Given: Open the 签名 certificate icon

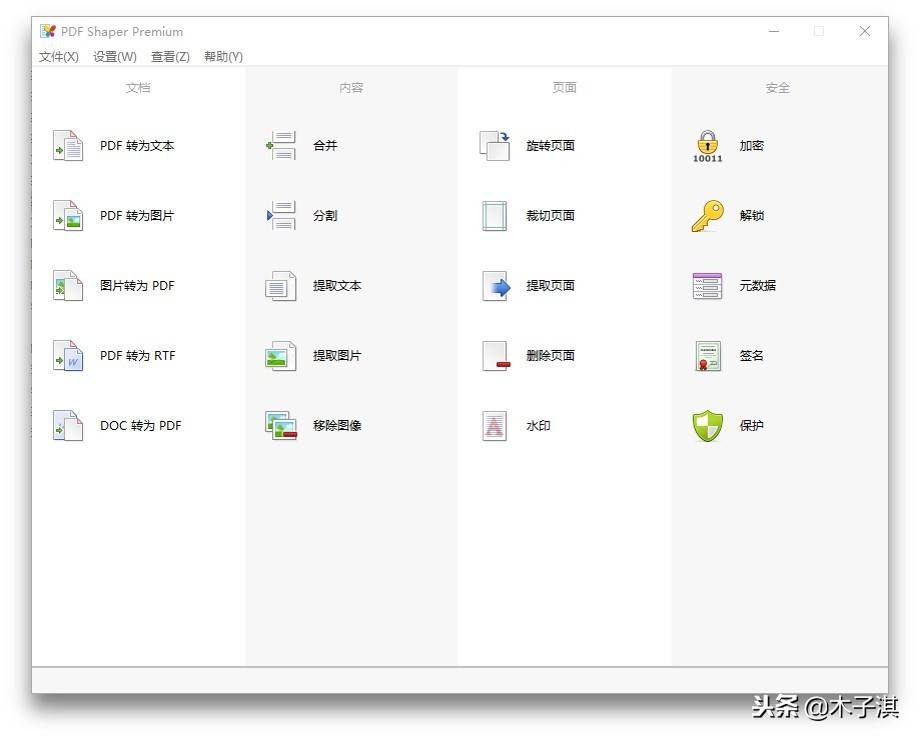Looking at the screenshot, I should [707, 356].
